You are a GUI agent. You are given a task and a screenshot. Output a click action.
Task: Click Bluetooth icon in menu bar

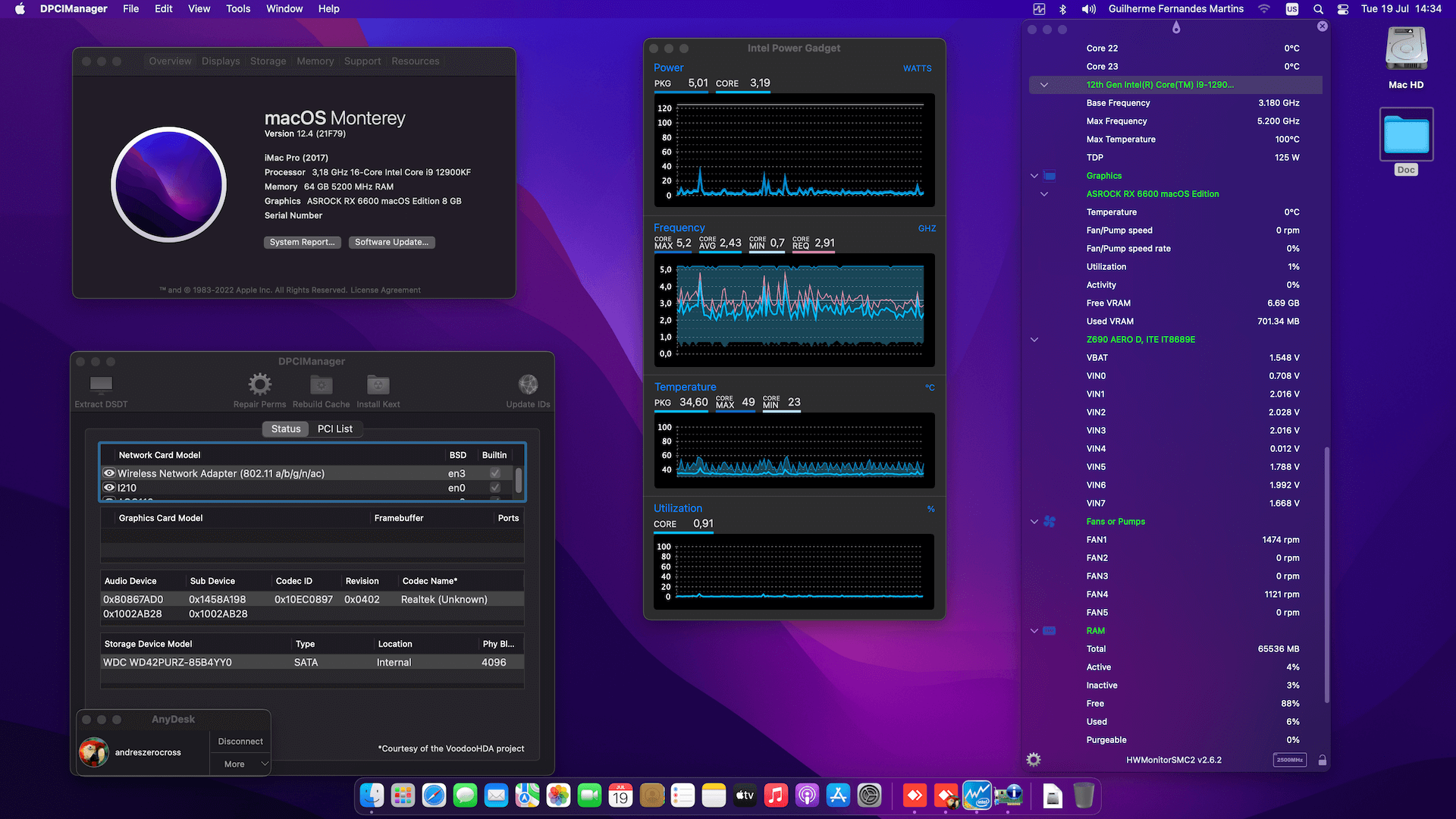point(1062,9)
